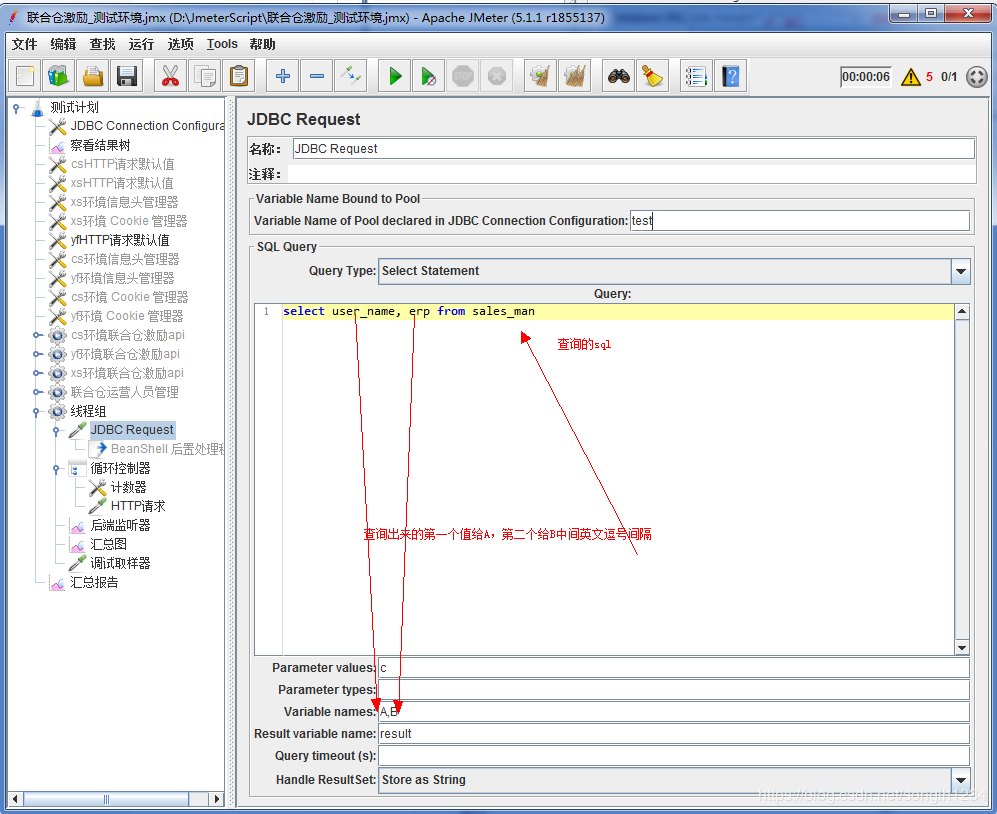
Task: Select 汇总图 in the tree
Action: coord(109,544)
